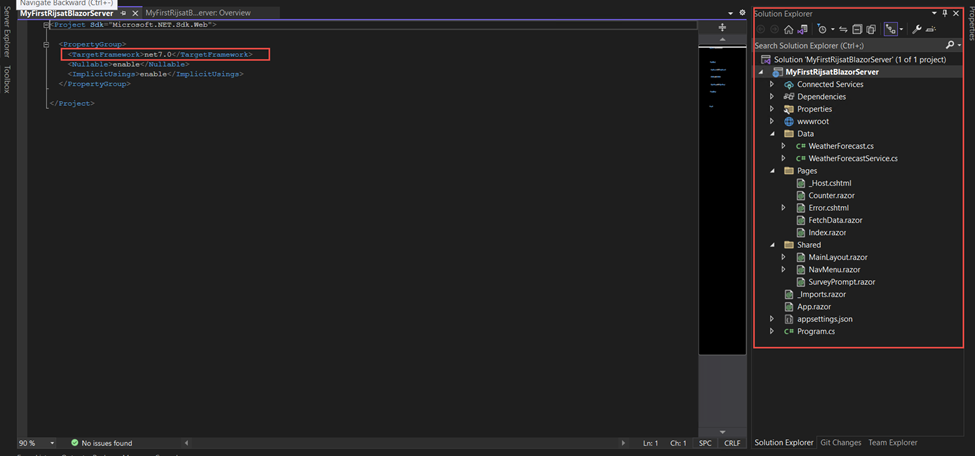Click the Collapse All icon in Solution Explorer
The image size is (975, 456).
pos(857,30)
